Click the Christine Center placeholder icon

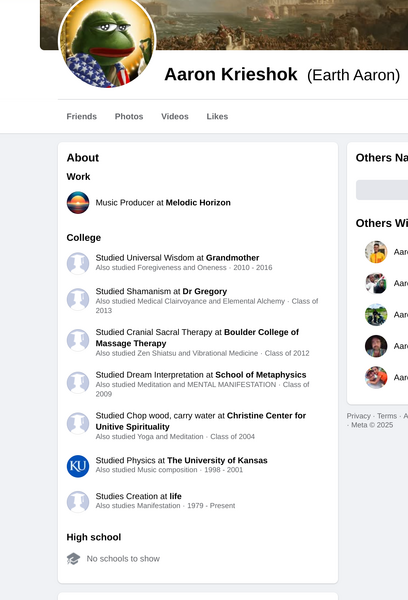[78, 423]
